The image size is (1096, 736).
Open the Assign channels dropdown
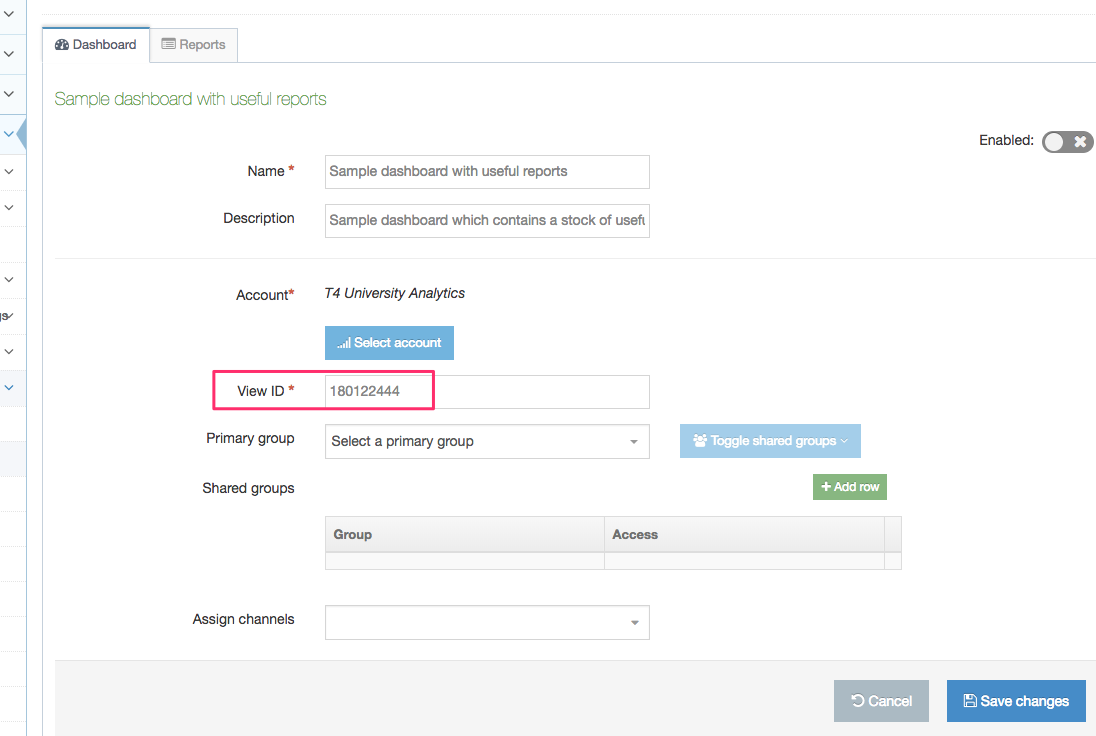coord(487,622)
